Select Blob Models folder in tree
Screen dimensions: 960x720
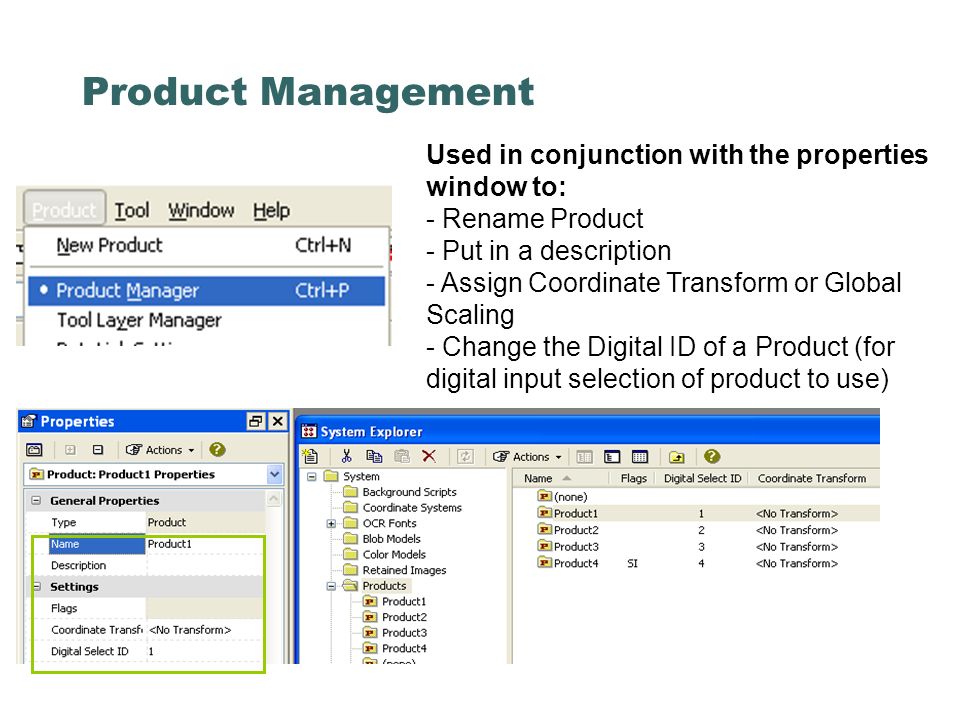pyautogui.click(x=391, y=539)
